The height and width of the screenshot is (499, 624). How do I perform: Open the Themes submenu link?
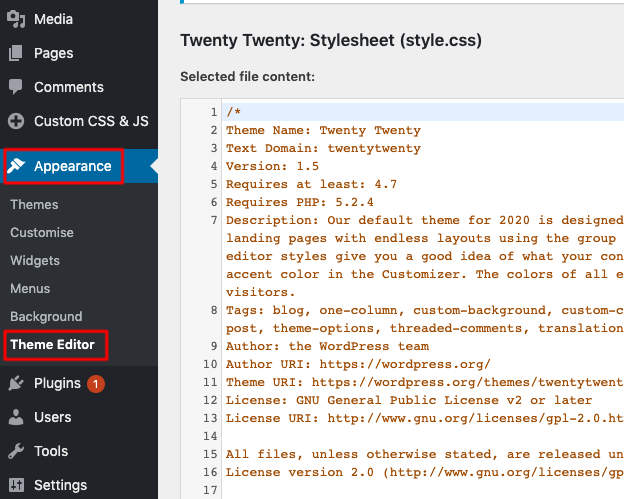34,205
